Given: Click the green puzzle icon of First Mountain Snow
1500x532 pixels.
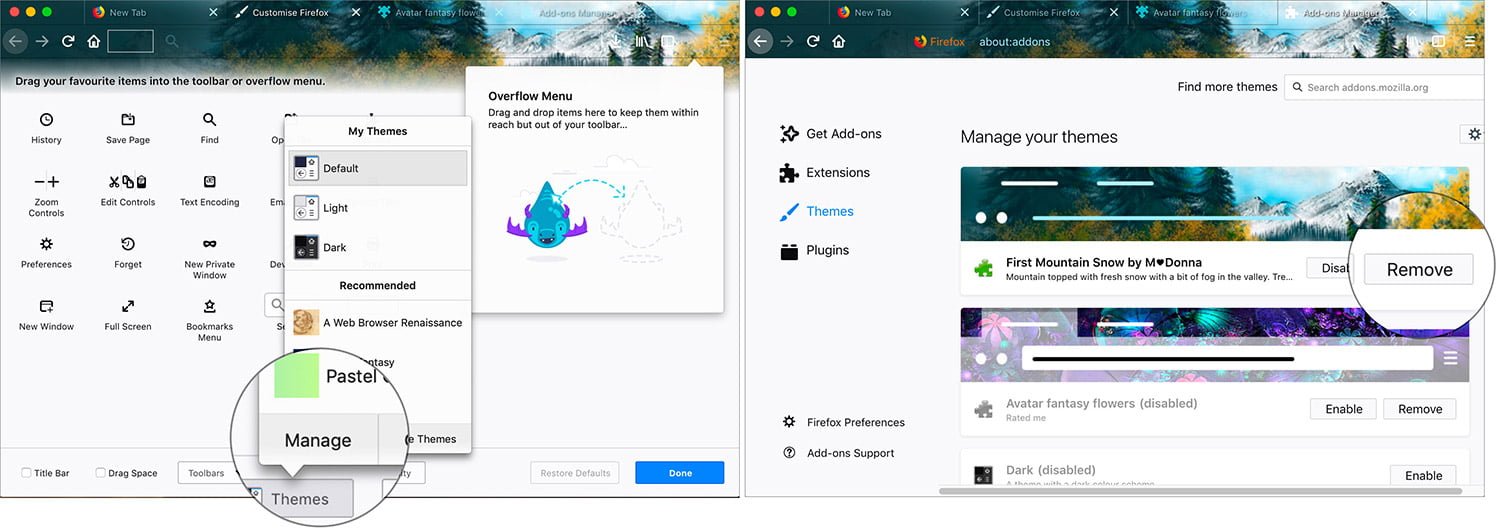Looking at the screenshot, I should tap(984, 268).
